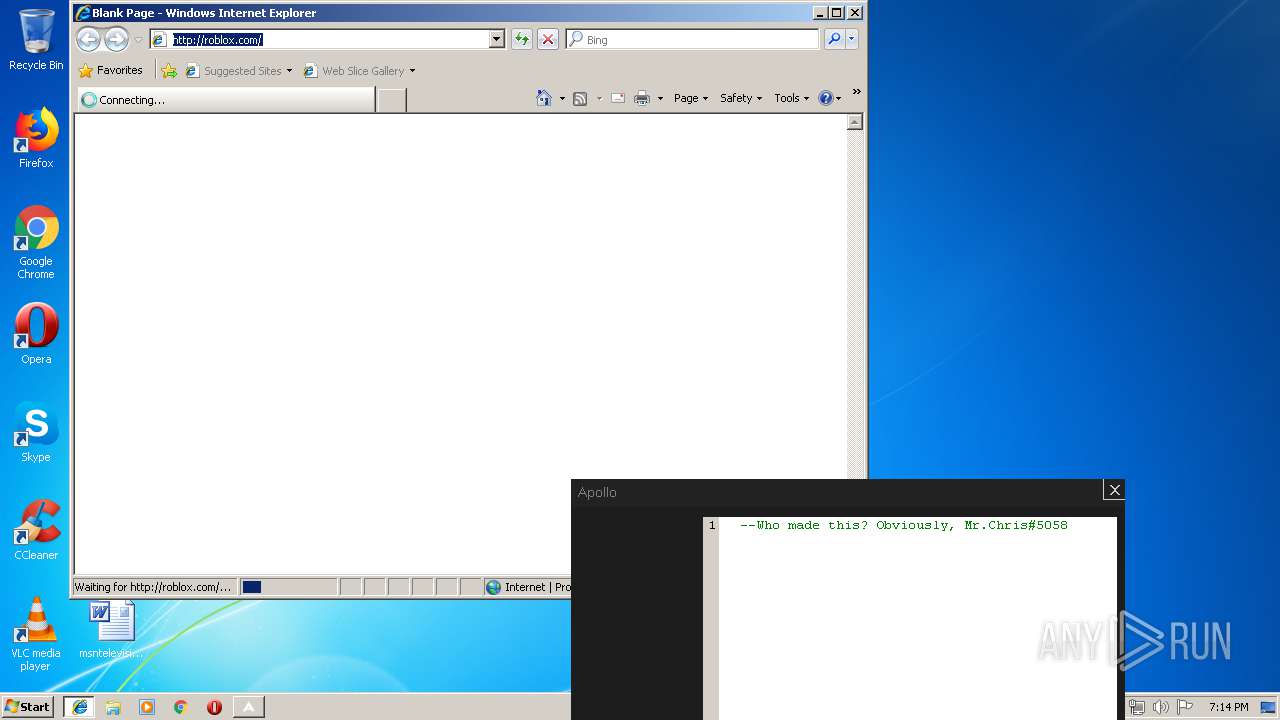Click the Action Center flag tray icon
Viewport: 1280px width, 720px height.
coord(1184,707)
